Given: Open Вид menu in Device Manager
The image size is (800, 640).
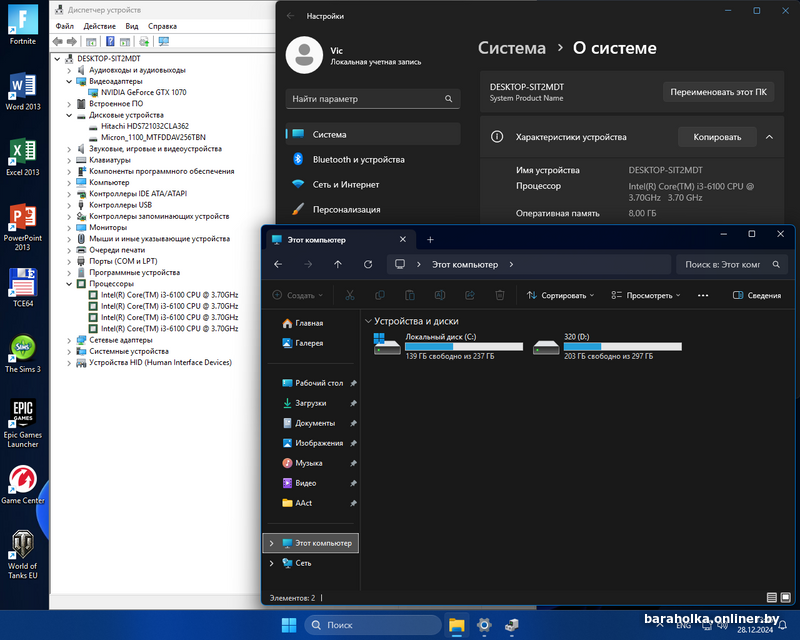Looking at the screenshot, I should click(x=132, y=26).
